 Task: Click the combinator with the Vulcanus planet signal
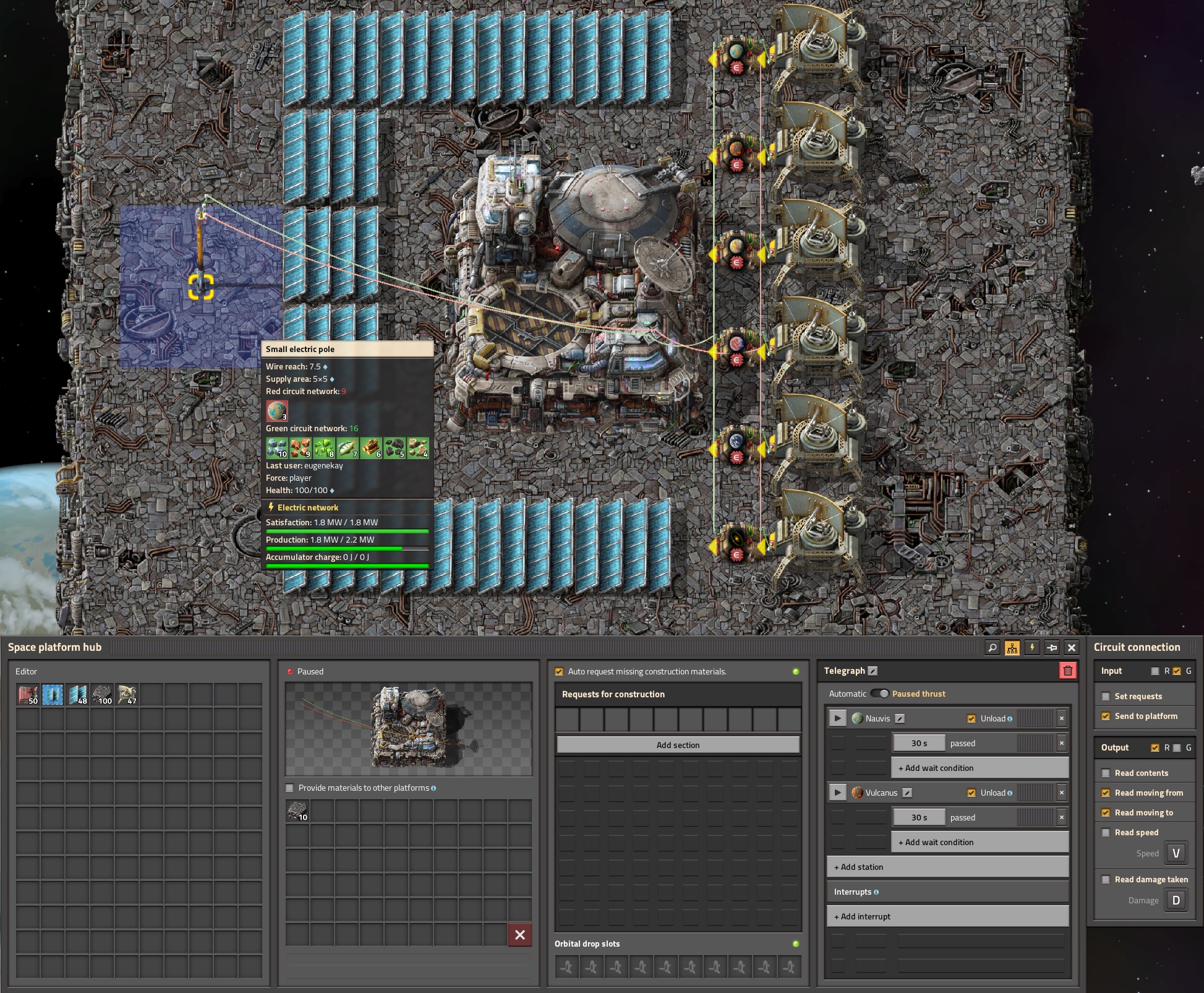pyautogui.click(x=737, y=155)
